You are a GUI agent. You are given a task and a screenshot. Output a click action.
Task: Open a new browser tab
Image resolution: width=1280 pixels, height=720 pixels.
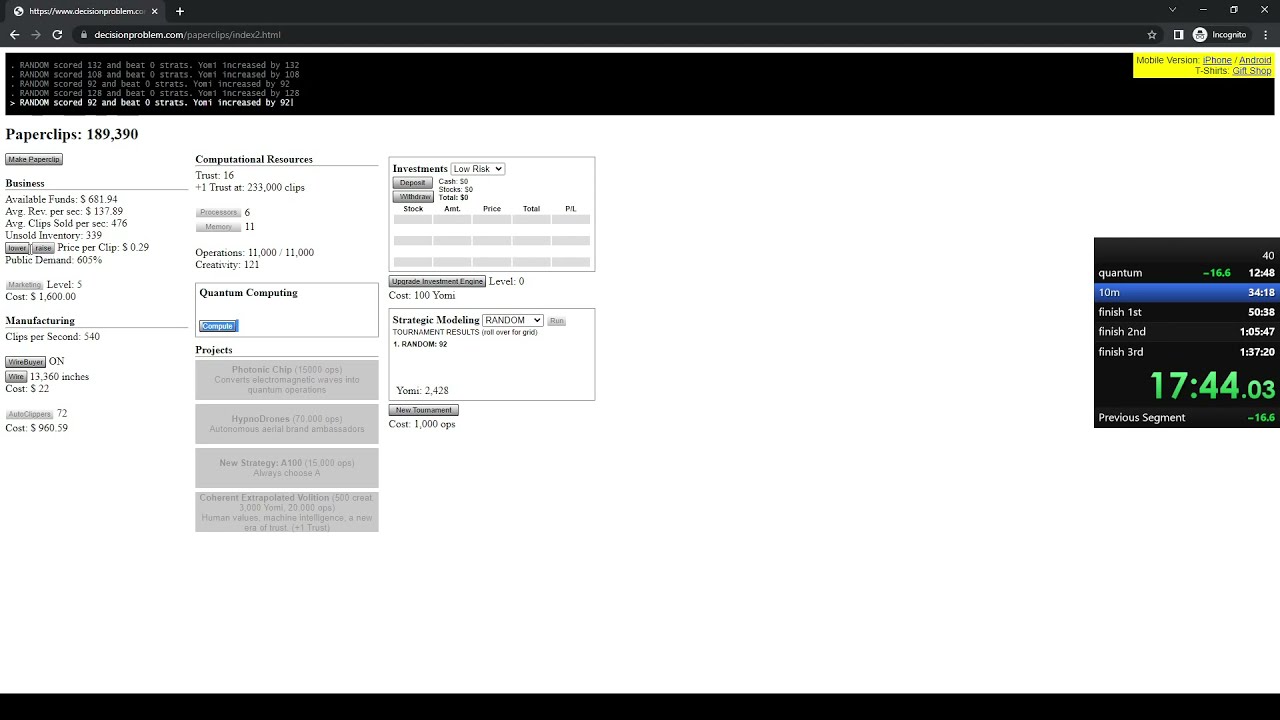pyautogui.click(x=180, y=11)
